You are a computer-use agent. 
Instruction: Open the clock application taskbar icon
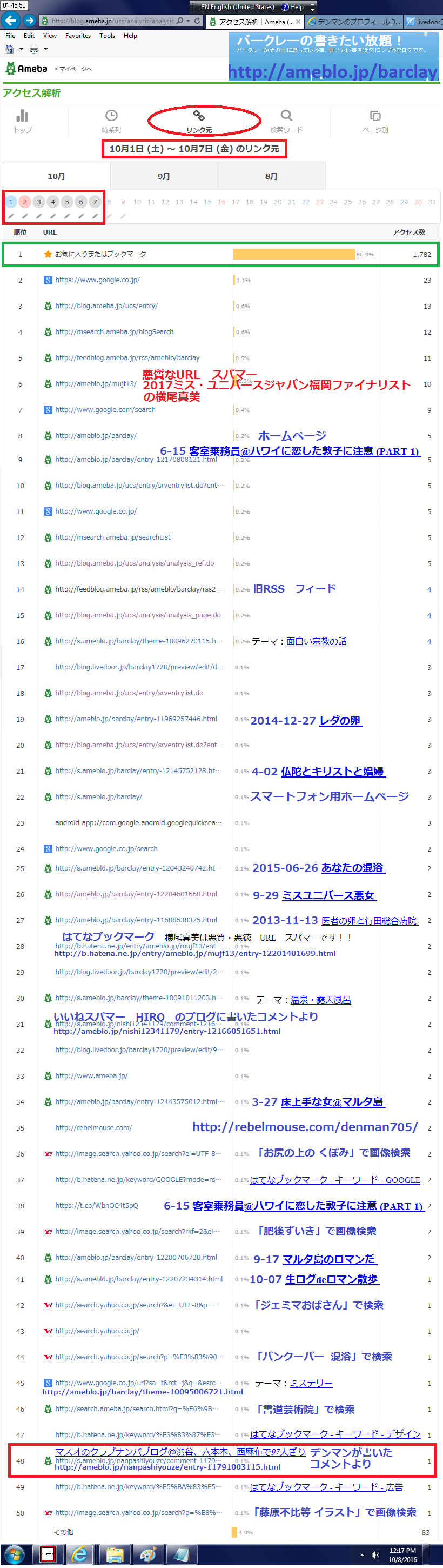(x=48, y=1555)
